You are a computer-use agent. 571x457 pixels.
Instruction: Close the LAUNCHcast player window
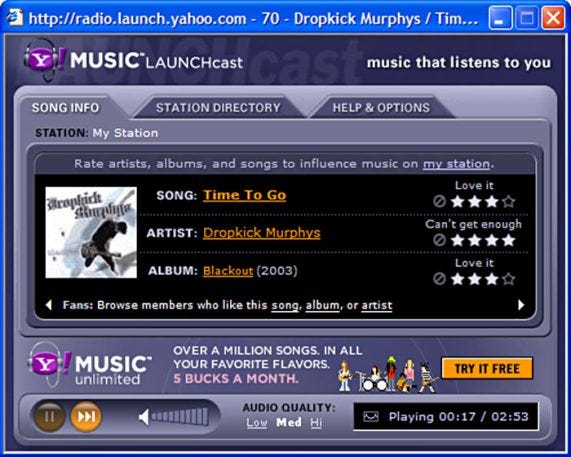pos(553,17)
